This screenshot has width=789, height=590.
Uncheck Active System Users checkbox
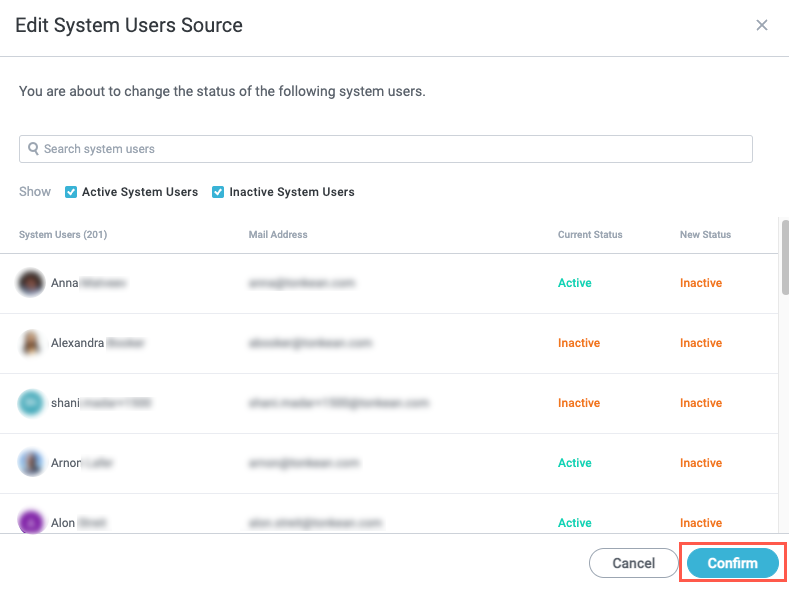point(71,192)
